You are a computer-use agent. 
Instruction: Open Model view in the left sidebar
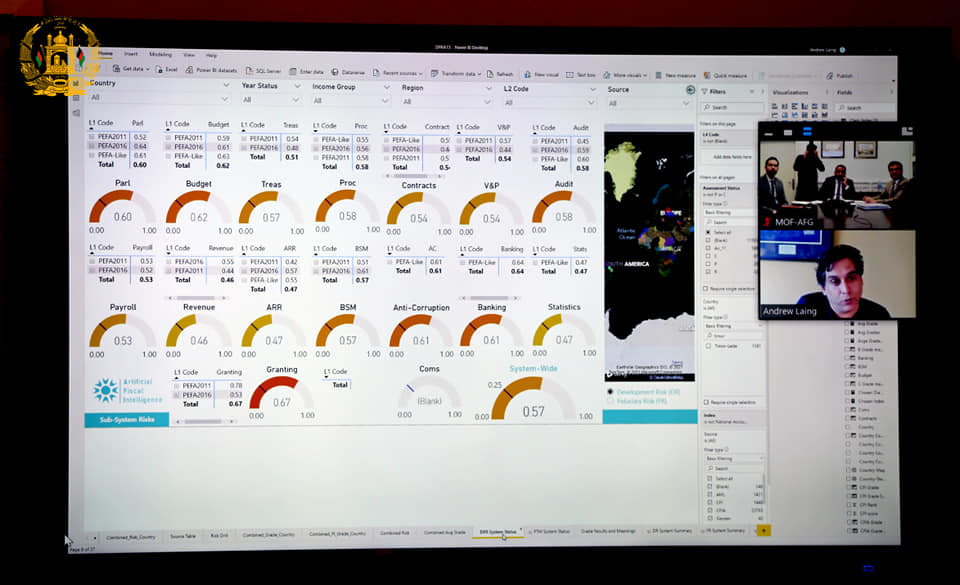76,113
